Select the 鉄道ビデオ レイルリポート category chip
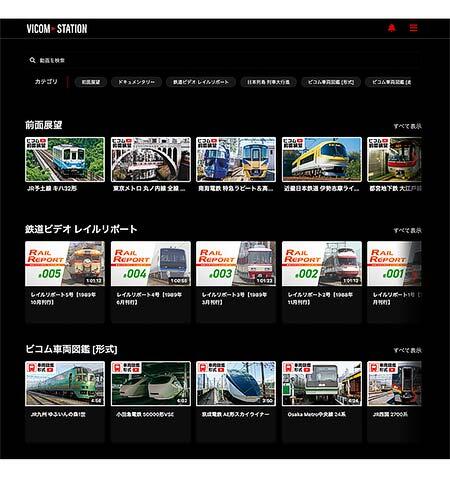Image resolution: width=450 pixels, height=478 pixels. [201, 82]
